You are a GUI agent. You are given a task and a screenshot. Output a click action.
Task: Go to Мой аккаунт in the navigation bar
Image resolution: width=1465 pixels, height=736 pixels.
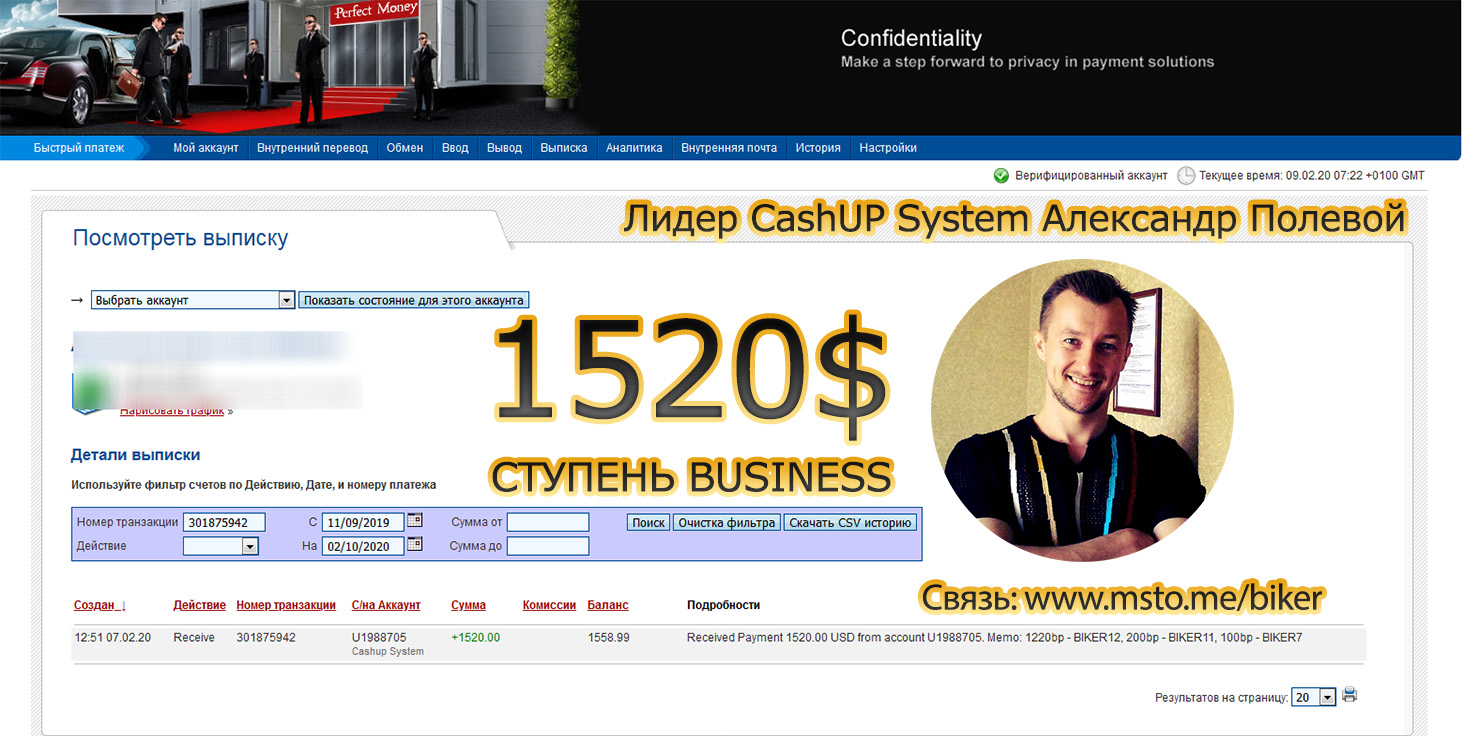(x=206, y=148)
